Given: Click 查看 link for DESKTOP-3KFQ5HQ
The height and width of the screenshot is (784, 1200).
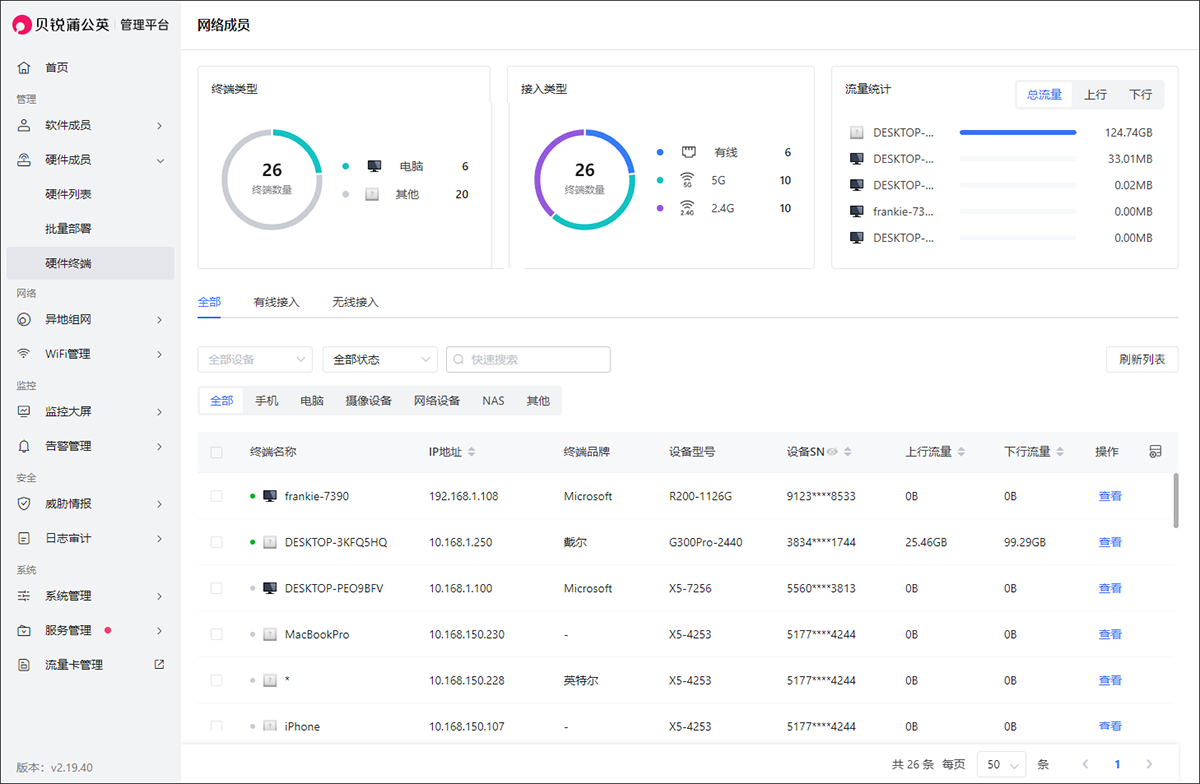Looking at the screenshot, I should [1110, 542].
